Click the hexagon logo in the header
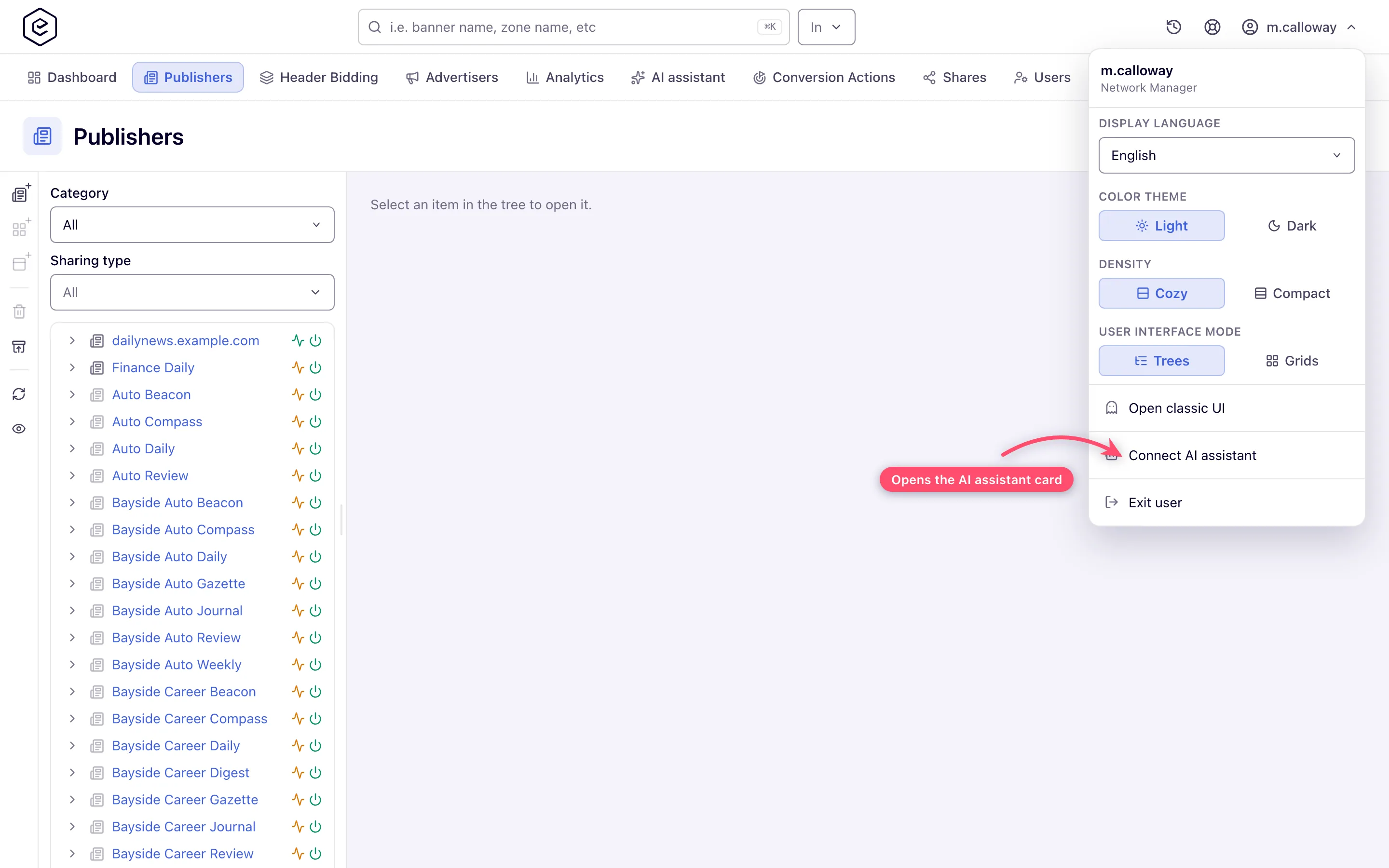Viewport: 1389px width, 868px height. [40, 27]
